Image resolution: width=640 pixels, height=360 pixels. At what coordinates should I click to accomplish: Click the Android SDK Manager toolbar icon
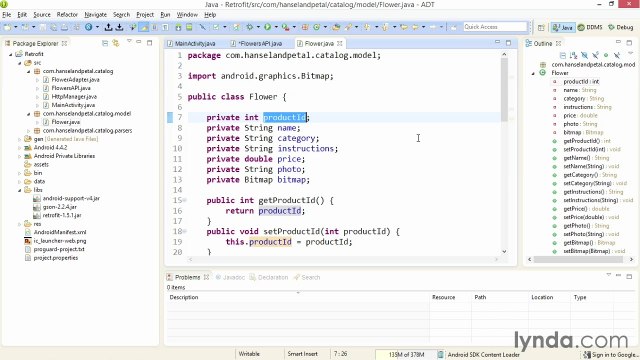[178, 27]
